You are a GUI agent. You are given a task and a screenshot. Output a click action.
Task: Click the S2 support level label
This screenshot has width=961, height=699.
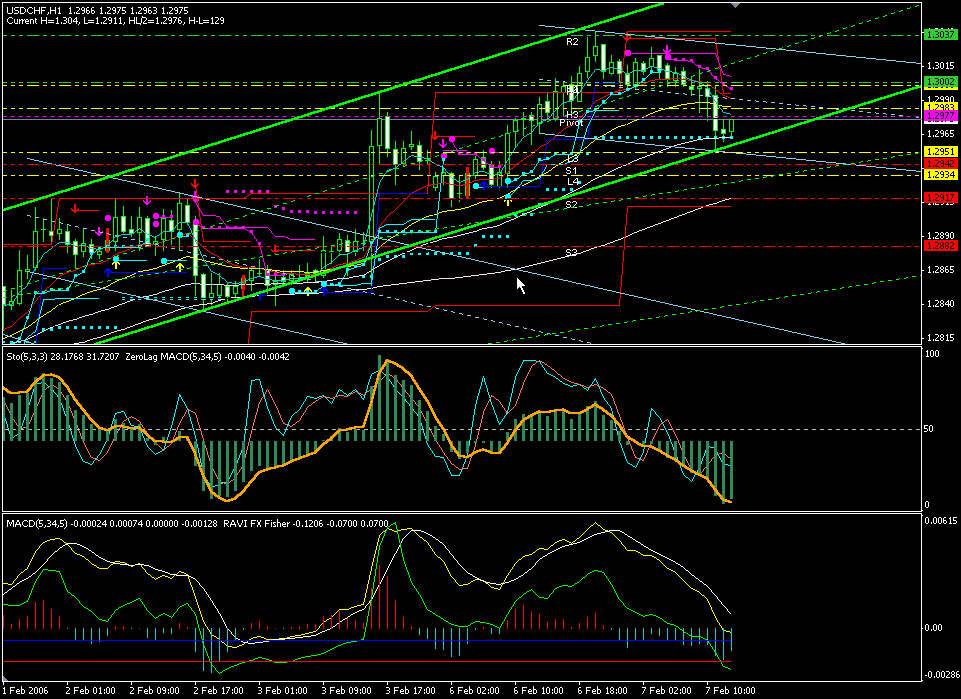pyautogui.click(x=571, y=204)
